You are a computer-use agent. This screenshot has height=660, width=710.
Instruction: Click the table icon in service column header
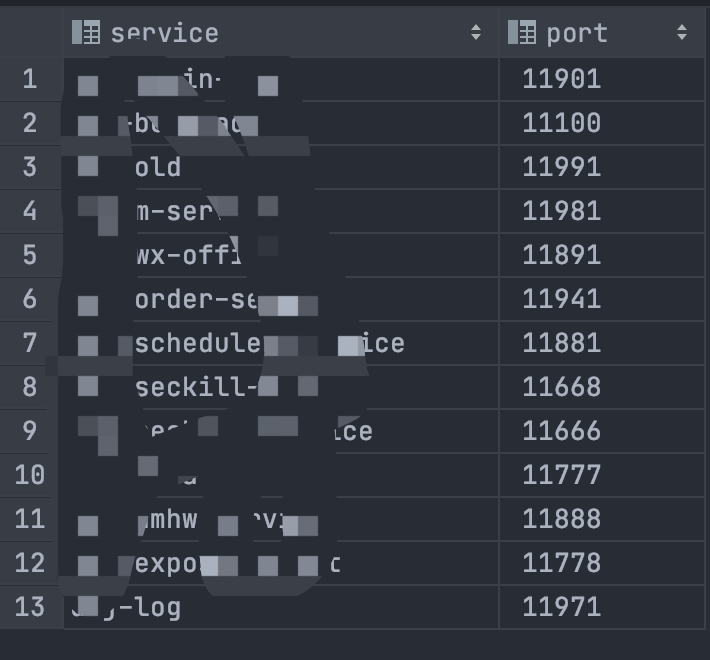click(86, 33)
